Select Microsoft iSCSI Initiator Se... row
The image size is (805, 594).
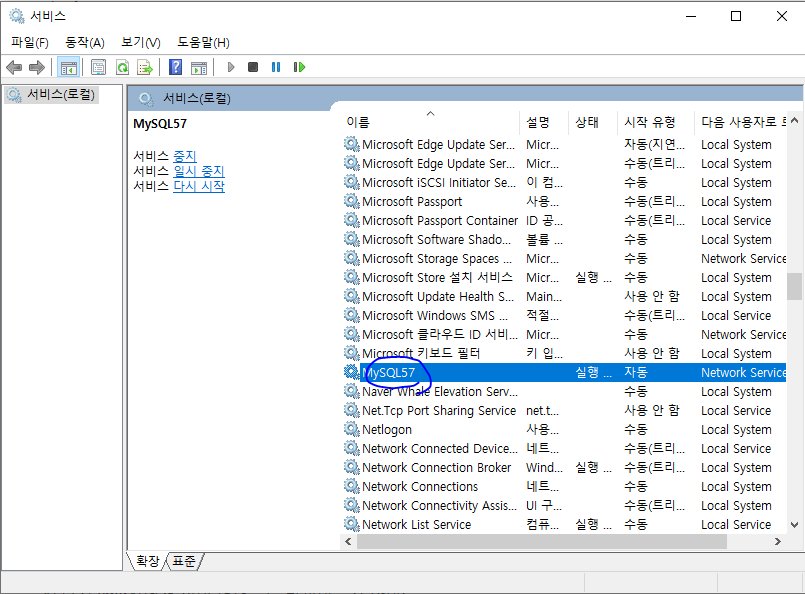point(564,182)
